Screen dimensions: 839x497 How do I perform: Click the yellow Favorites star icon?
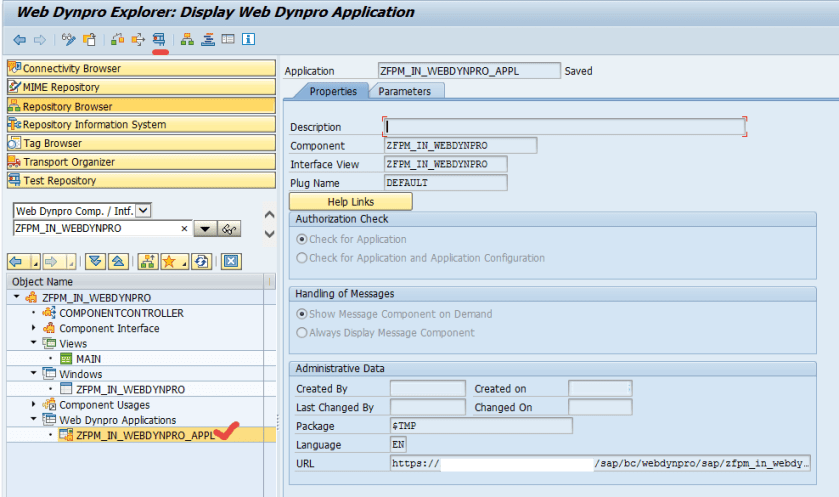click(171, 261)
